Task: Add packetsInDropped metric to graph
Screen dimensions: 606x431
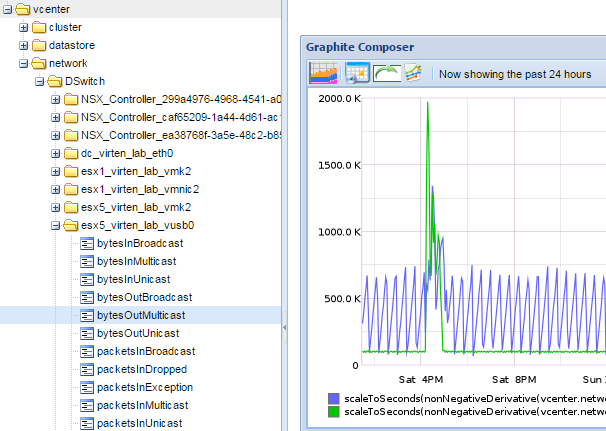Action: click(x=142, y=370)
